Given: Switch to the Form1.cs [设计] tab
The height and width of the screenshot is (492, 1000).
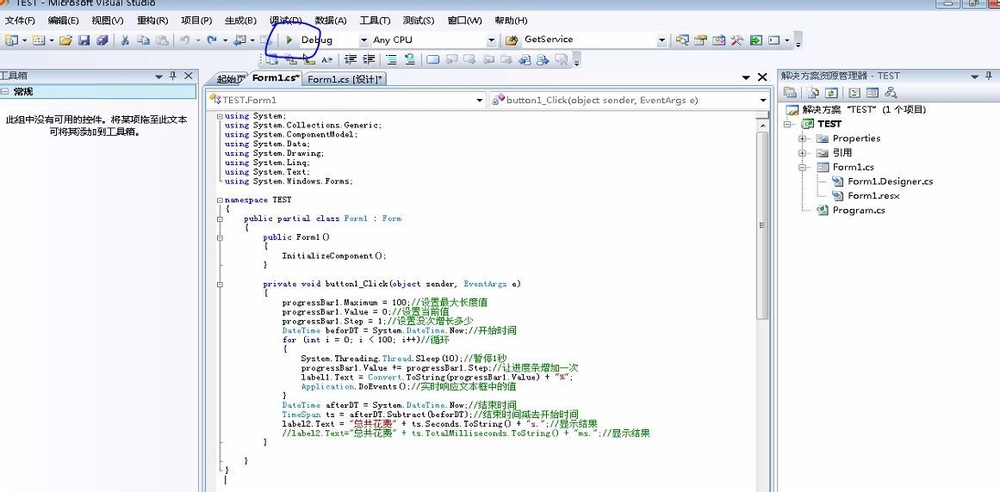Looking at the screenshot, I should coord(340,79).
